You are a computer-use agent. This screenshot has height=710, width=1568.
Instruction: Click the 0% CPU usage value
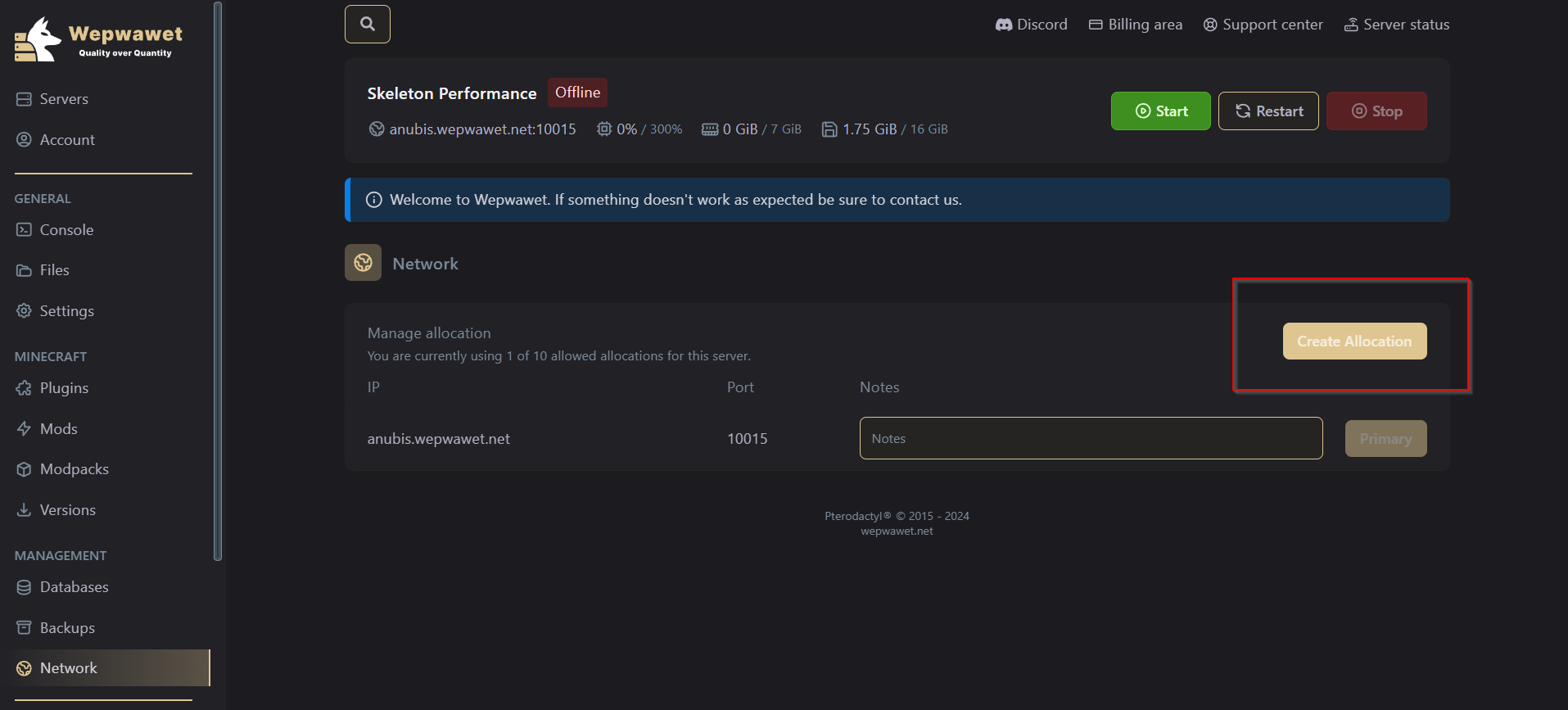click(x=626, y=129)
